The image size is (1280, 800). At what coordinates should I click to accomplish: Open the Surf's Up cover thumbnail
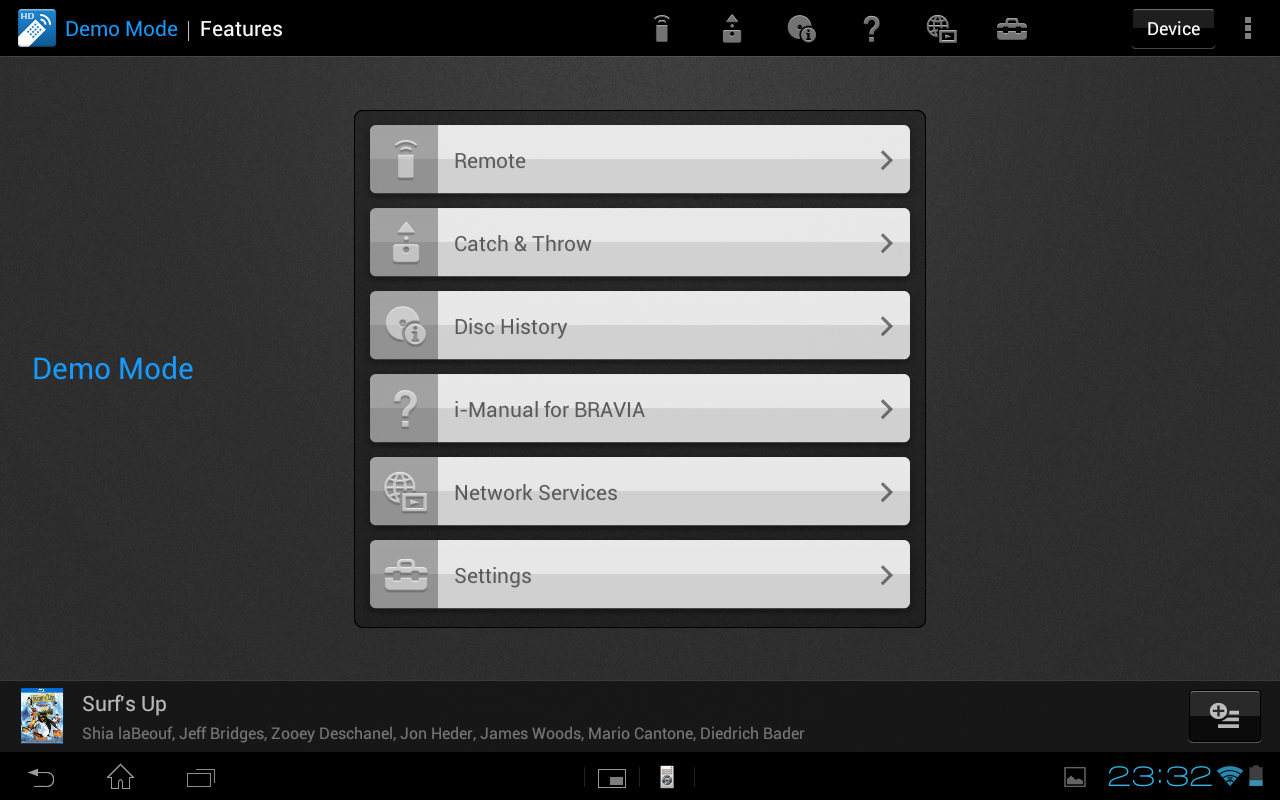coord(42,716)
